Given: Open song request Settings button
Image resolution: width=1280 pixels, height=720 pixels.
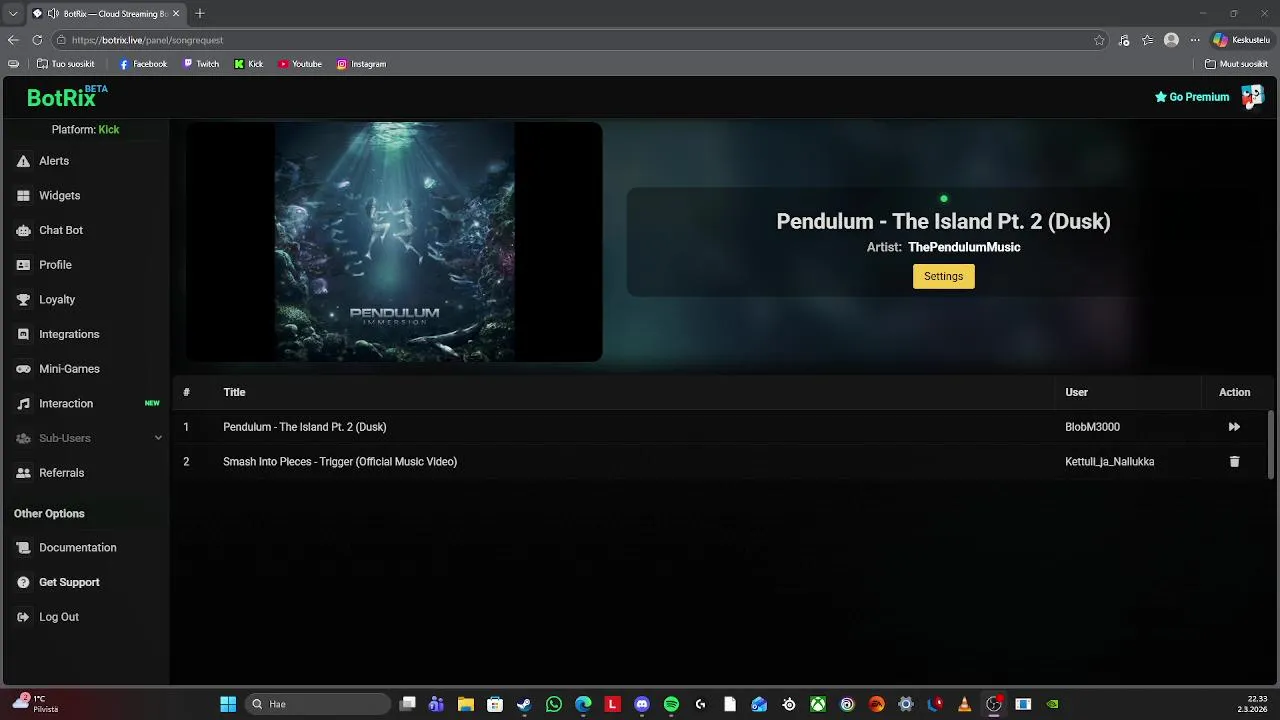Looking at the screenshot, I should pyautogui.click(x=943, y=276).
